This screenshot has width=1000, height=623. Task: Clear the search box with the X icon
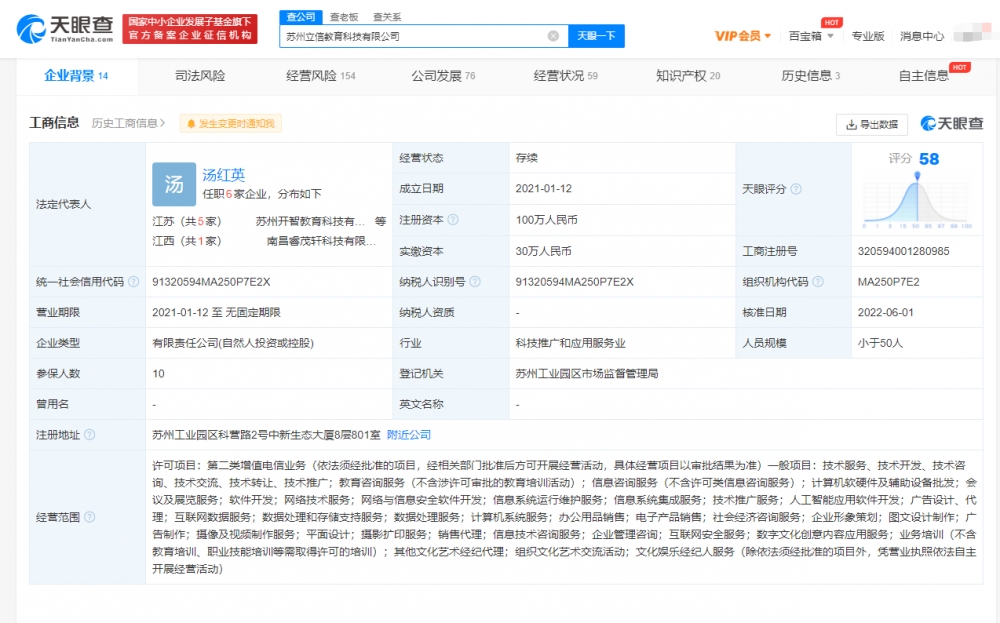[554, 36]
